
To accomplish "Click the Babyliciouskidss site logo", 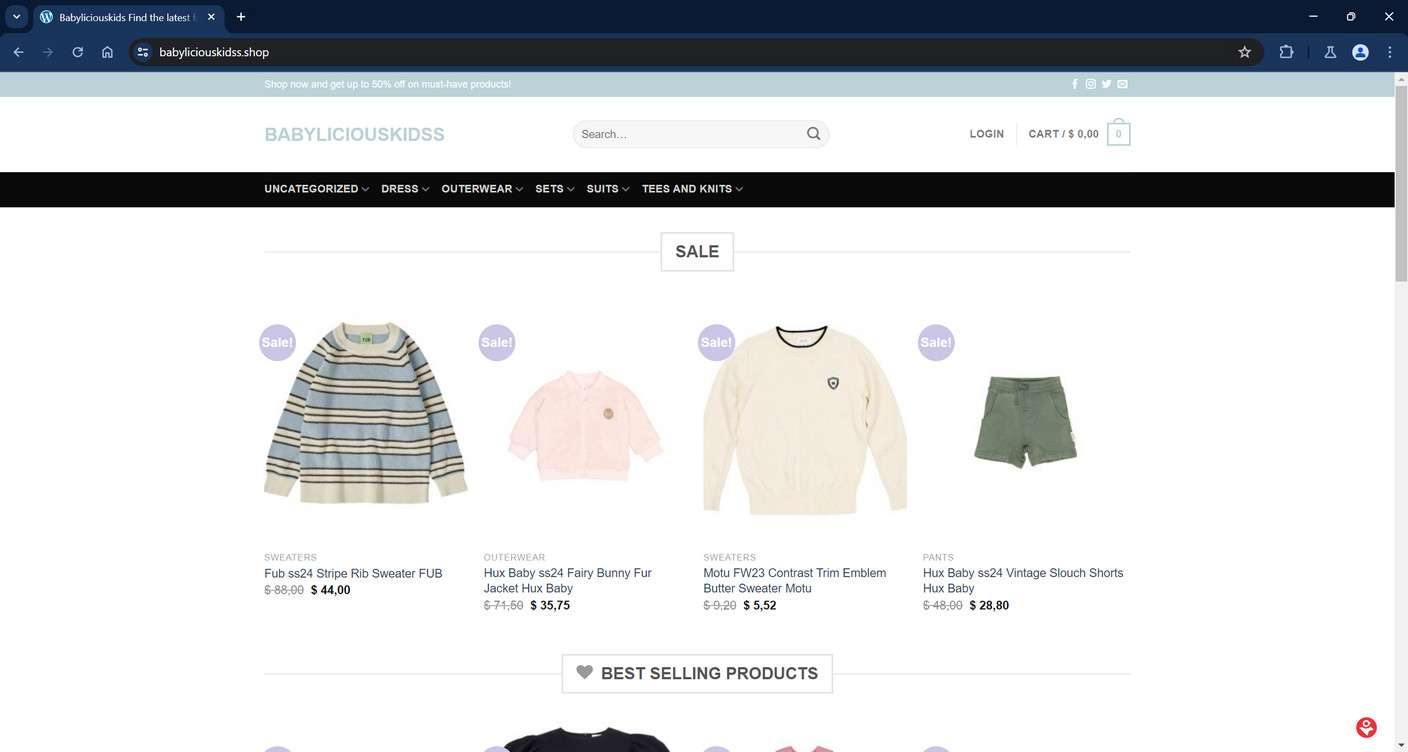I will click(354, 134).
